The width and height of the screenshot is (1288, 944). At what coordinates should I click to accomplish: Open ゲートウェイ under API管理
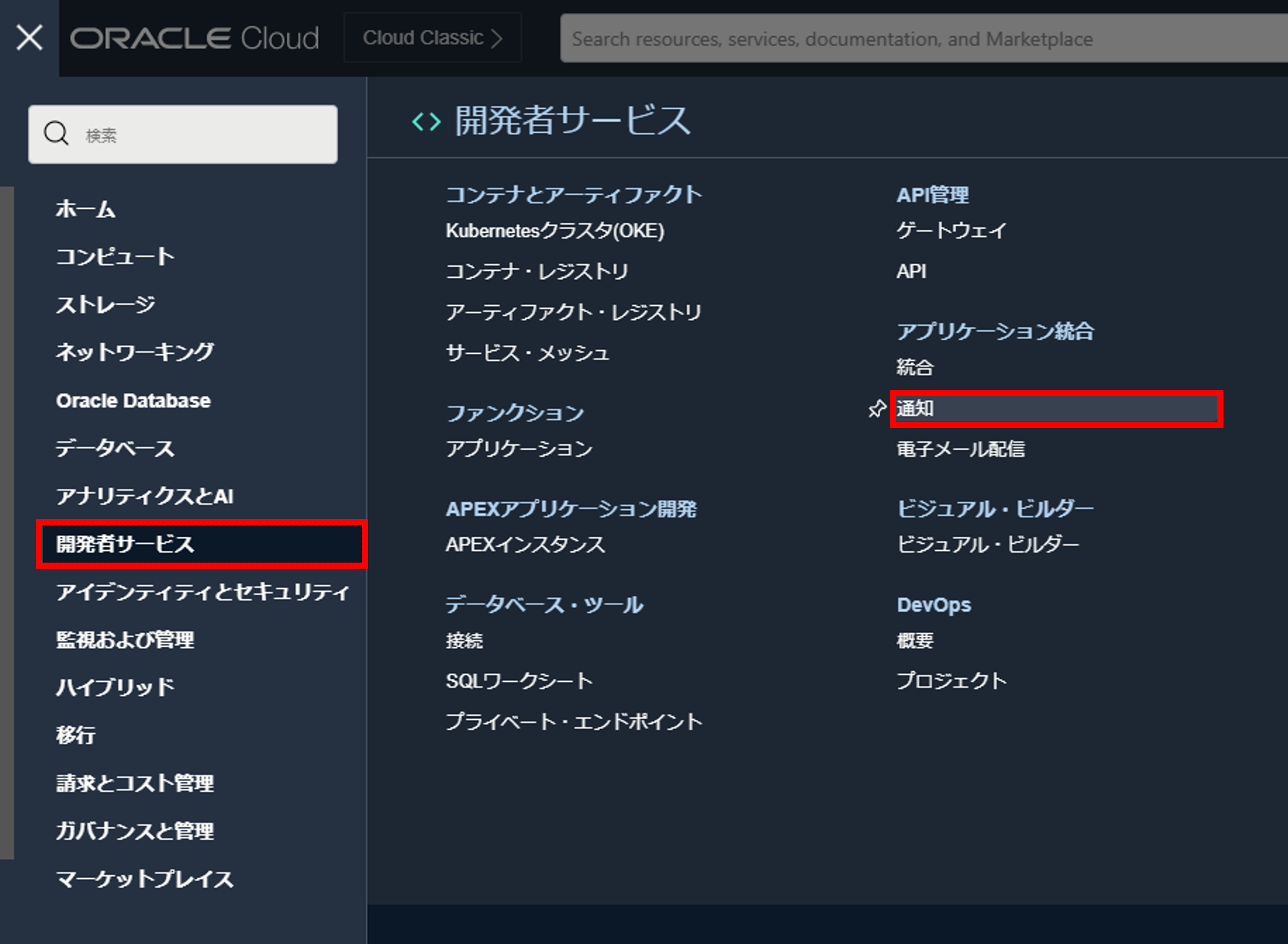pos(952,231)
